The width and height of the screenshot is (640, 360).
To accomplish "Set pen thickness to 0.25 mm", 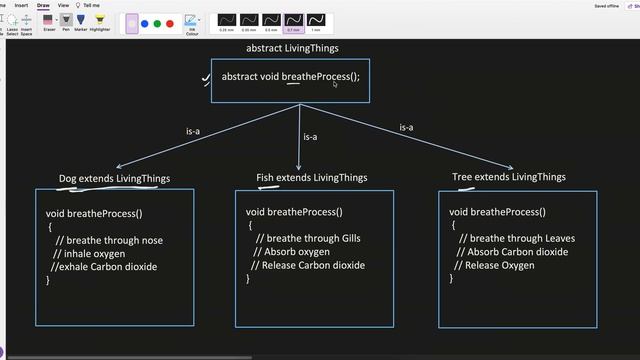I will tap(227, 23).
